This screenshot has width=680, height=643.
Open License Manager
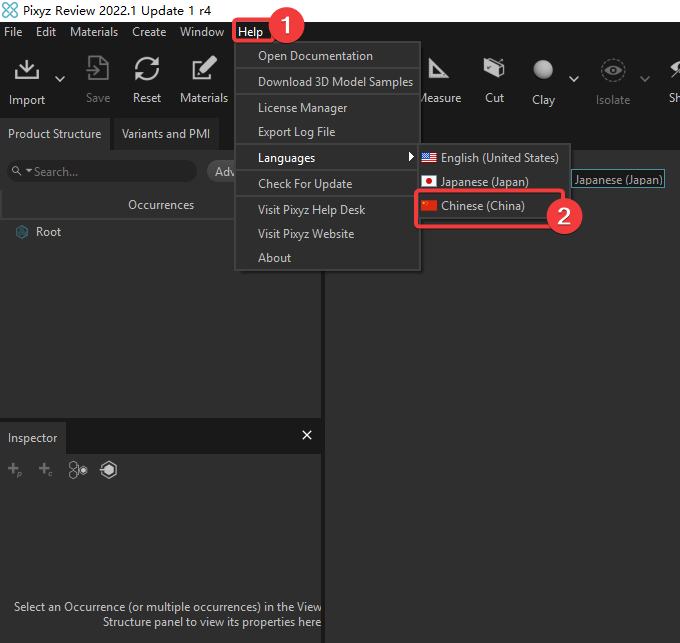click(x=328, y=108)
